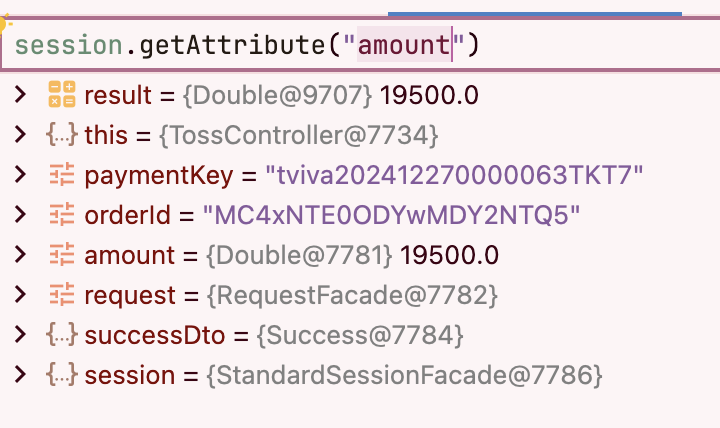Click the braces icon beside successDto
Viewport: 720px width, 428px height.
[62, 334]
